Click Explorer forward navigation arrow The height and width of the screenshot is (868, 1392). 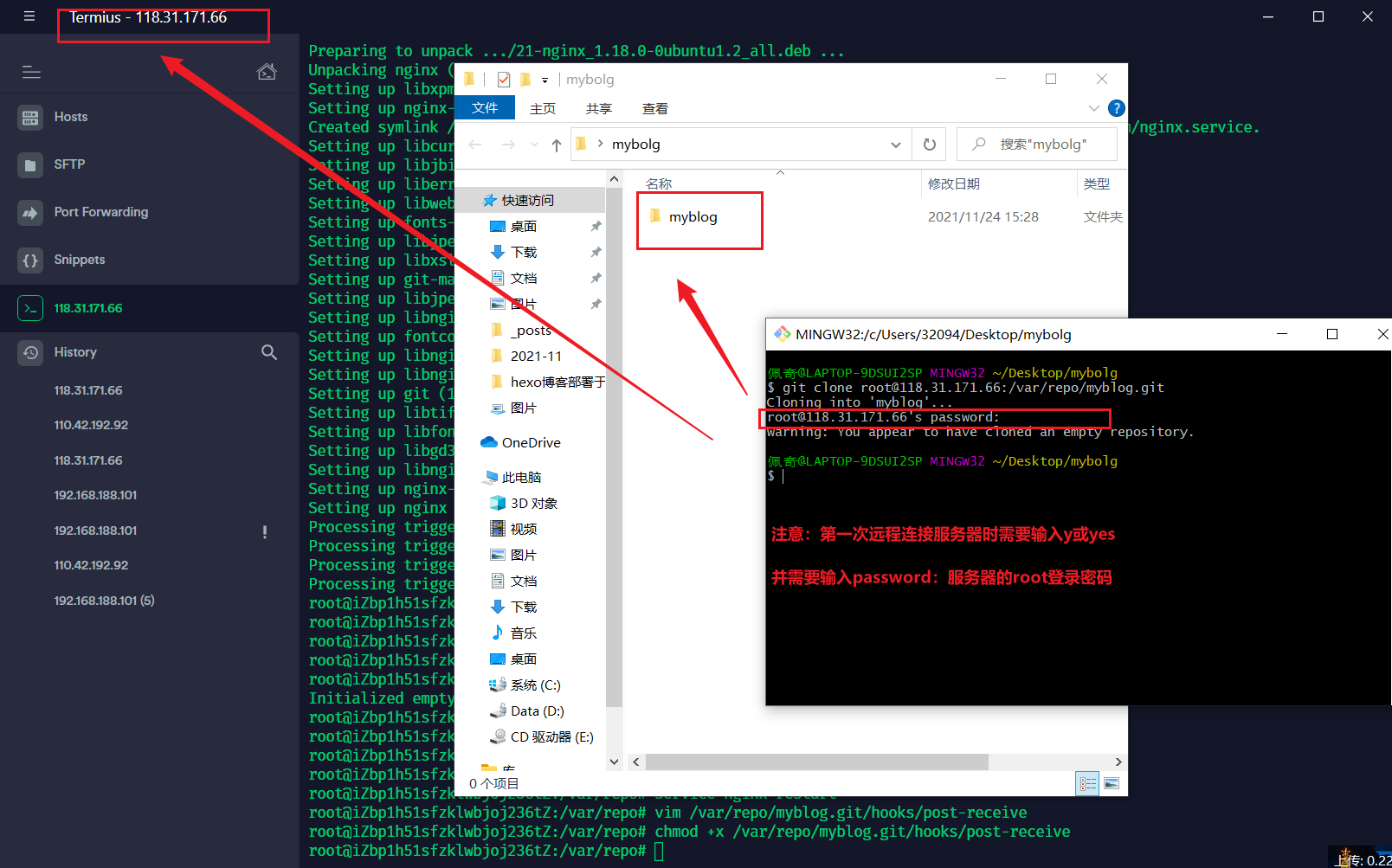[508, 145]
